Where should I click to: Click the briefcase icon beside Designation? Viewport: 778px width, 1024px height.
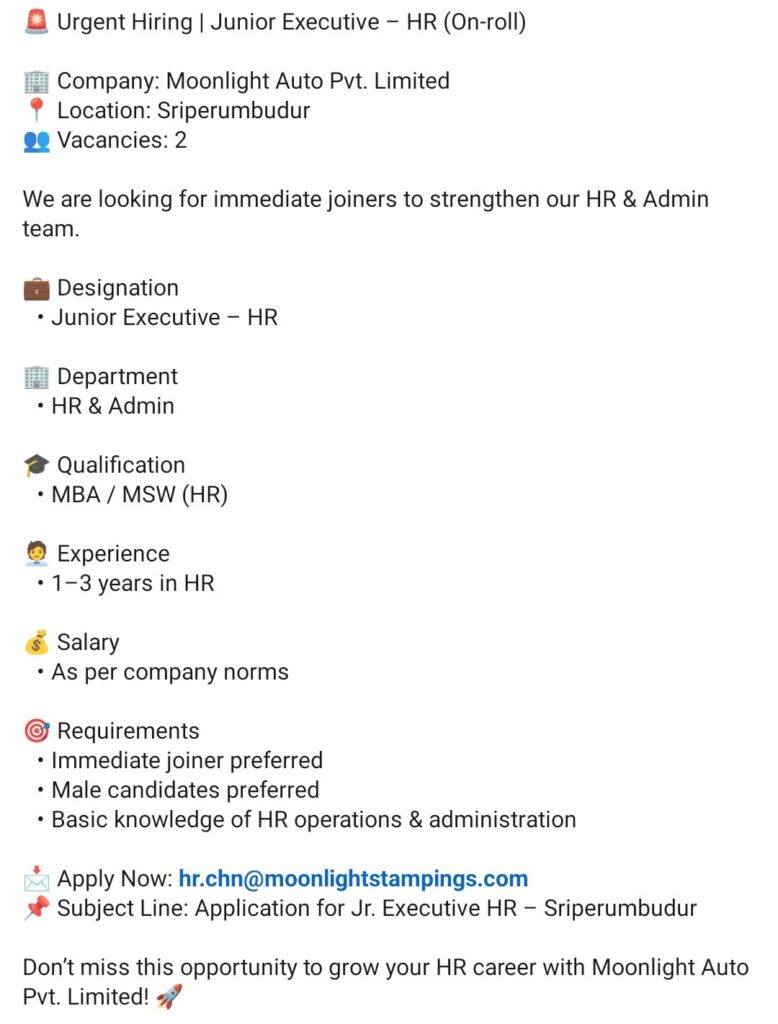tap(36, 288)
